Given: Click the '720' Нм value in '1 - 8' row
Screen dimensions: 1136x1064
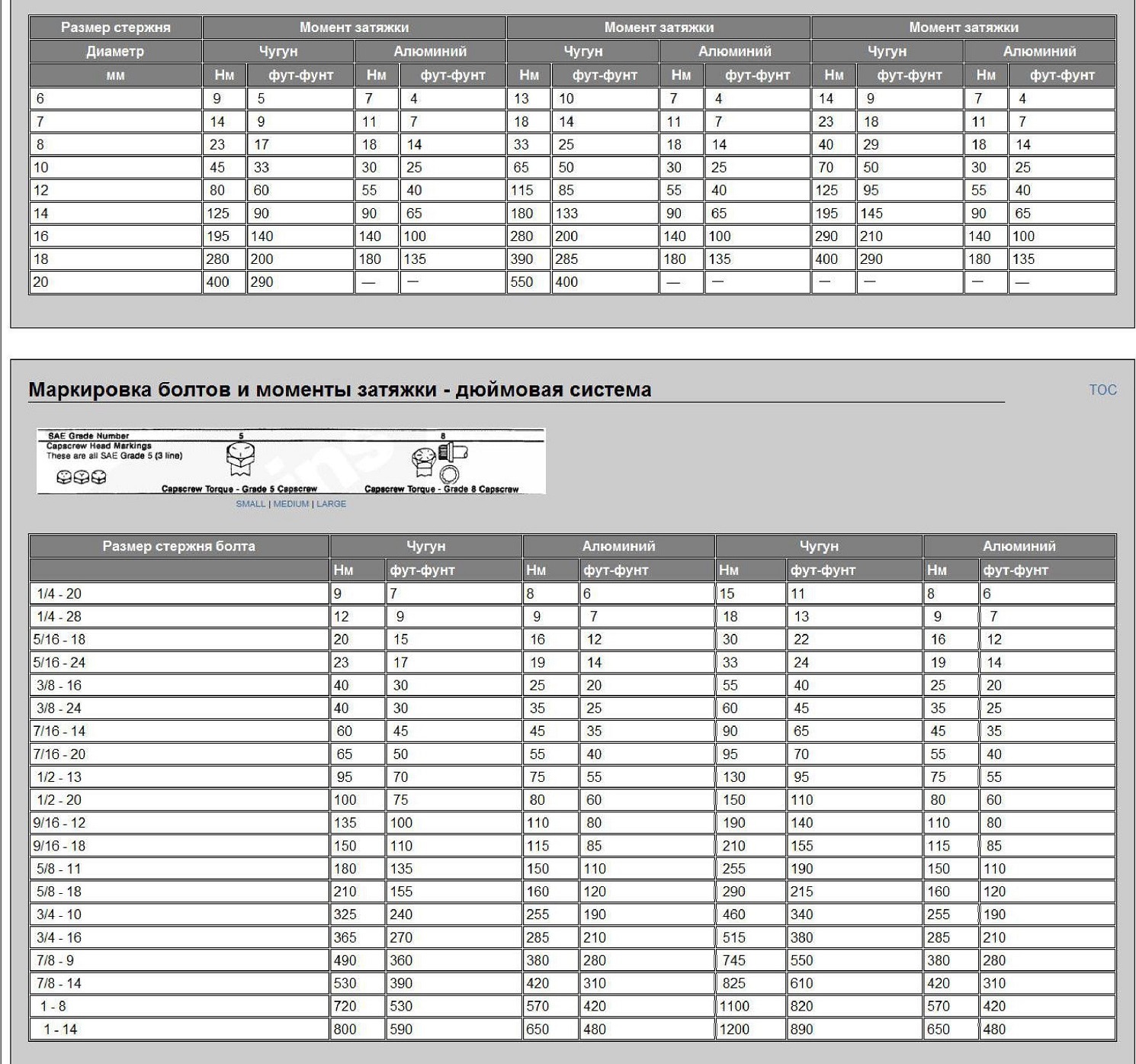Looking at the screenshot, I should click(x=358, y=1006).
